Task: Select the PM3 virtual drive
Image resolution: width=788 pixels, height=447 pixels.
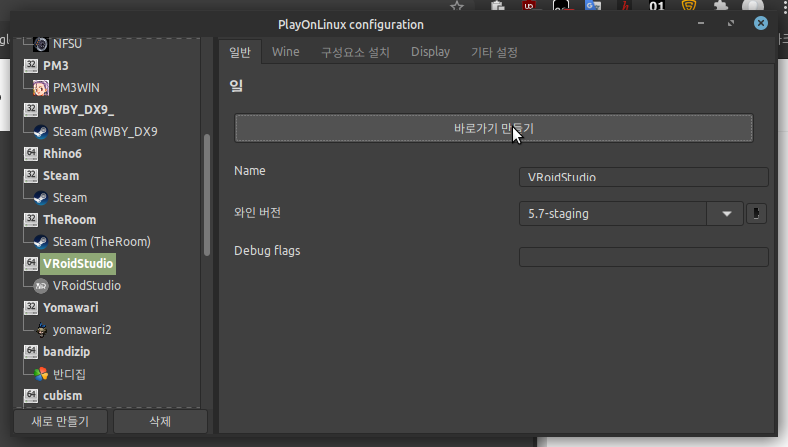Action: [56, 66]
